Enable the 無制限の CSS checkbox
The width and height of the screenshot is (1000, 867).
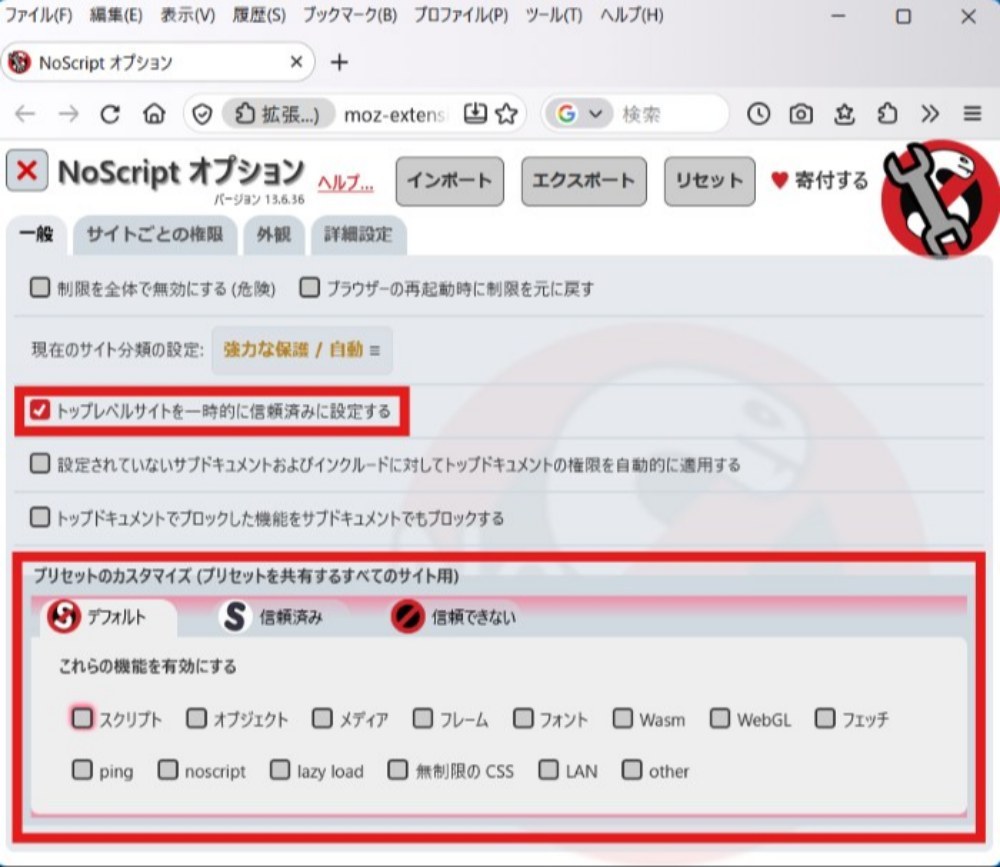[397, 769]
